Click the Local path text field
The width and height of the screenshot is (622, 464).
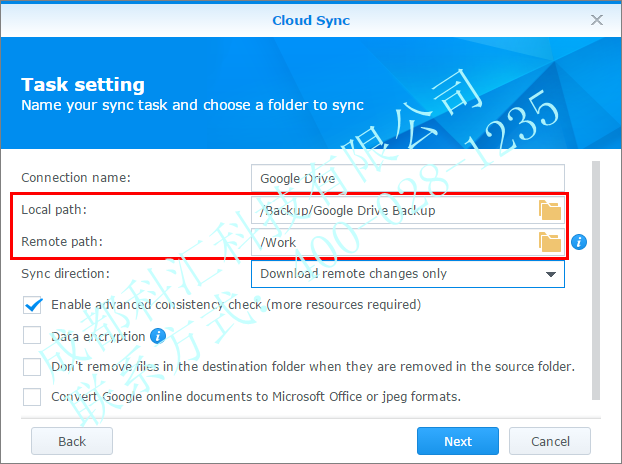(395, 210)
